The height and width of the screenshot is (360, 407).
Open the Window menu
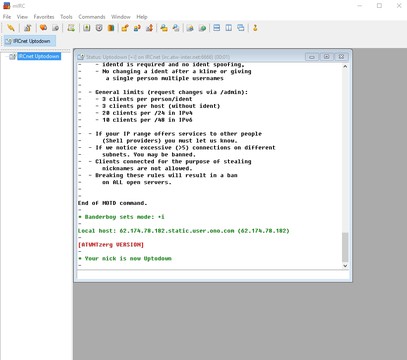121,17
